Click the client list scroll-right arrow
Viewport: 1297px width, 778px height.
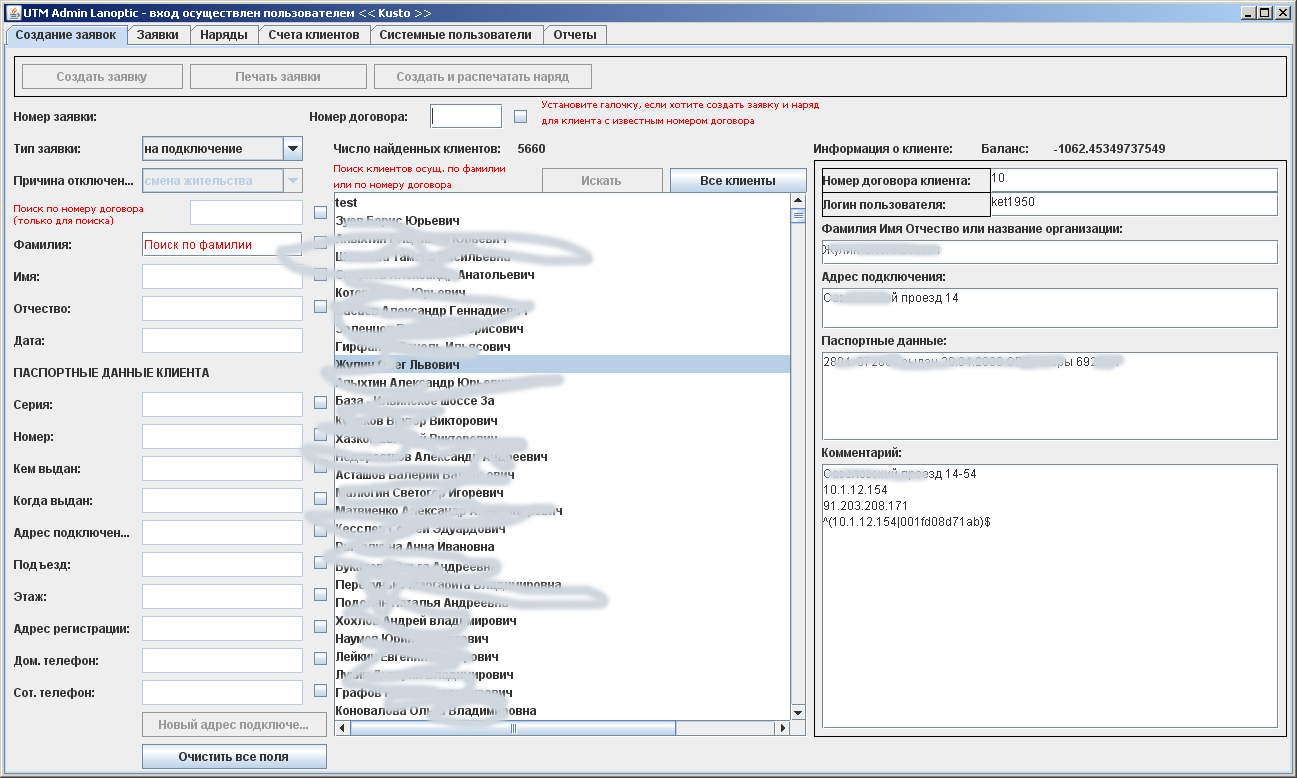point(782,729)
